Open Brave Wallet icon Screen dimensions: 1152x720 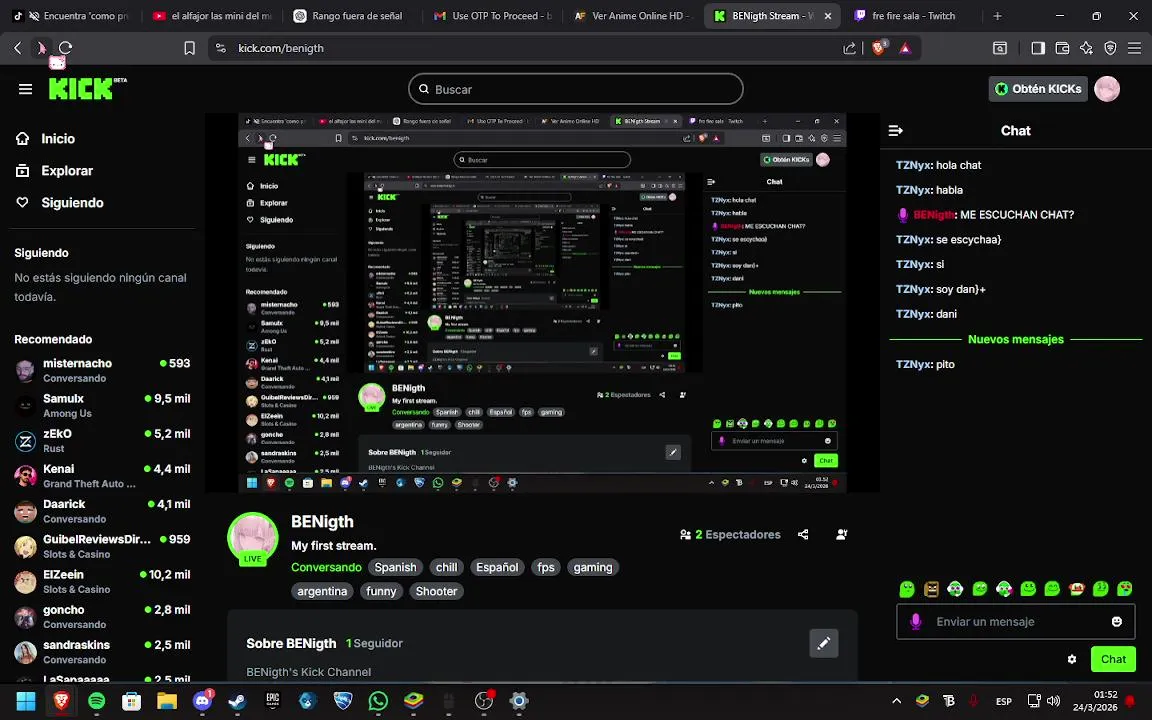pos(1062,48)
